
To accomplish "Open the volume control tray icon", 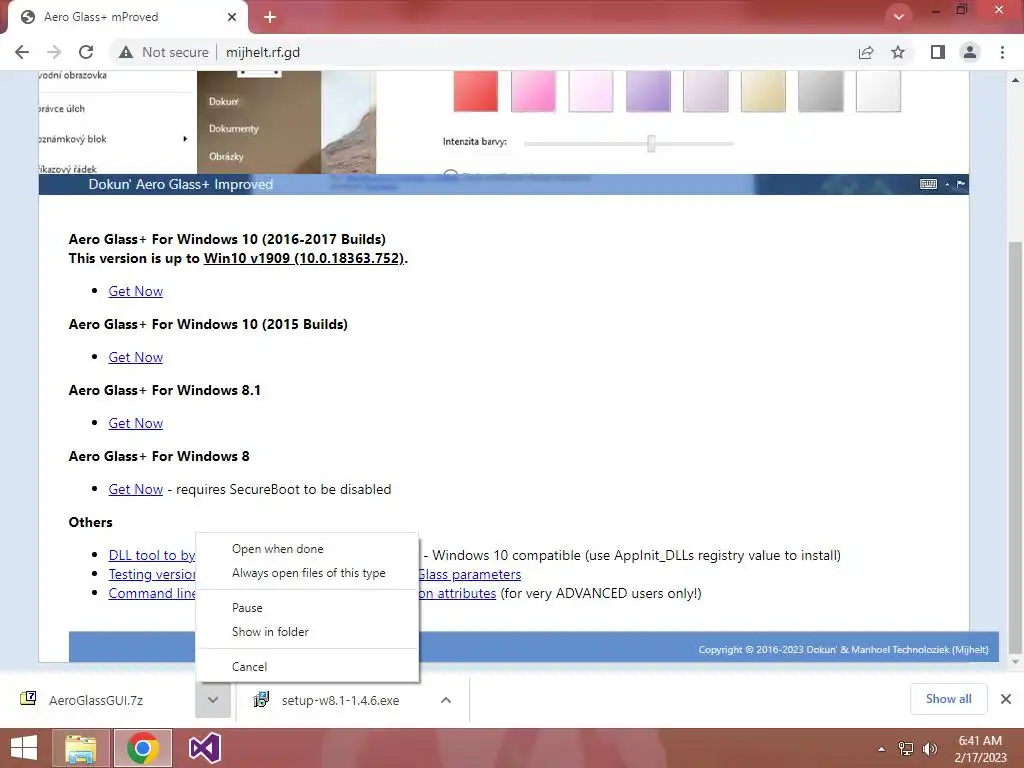I will pos(930,748).
